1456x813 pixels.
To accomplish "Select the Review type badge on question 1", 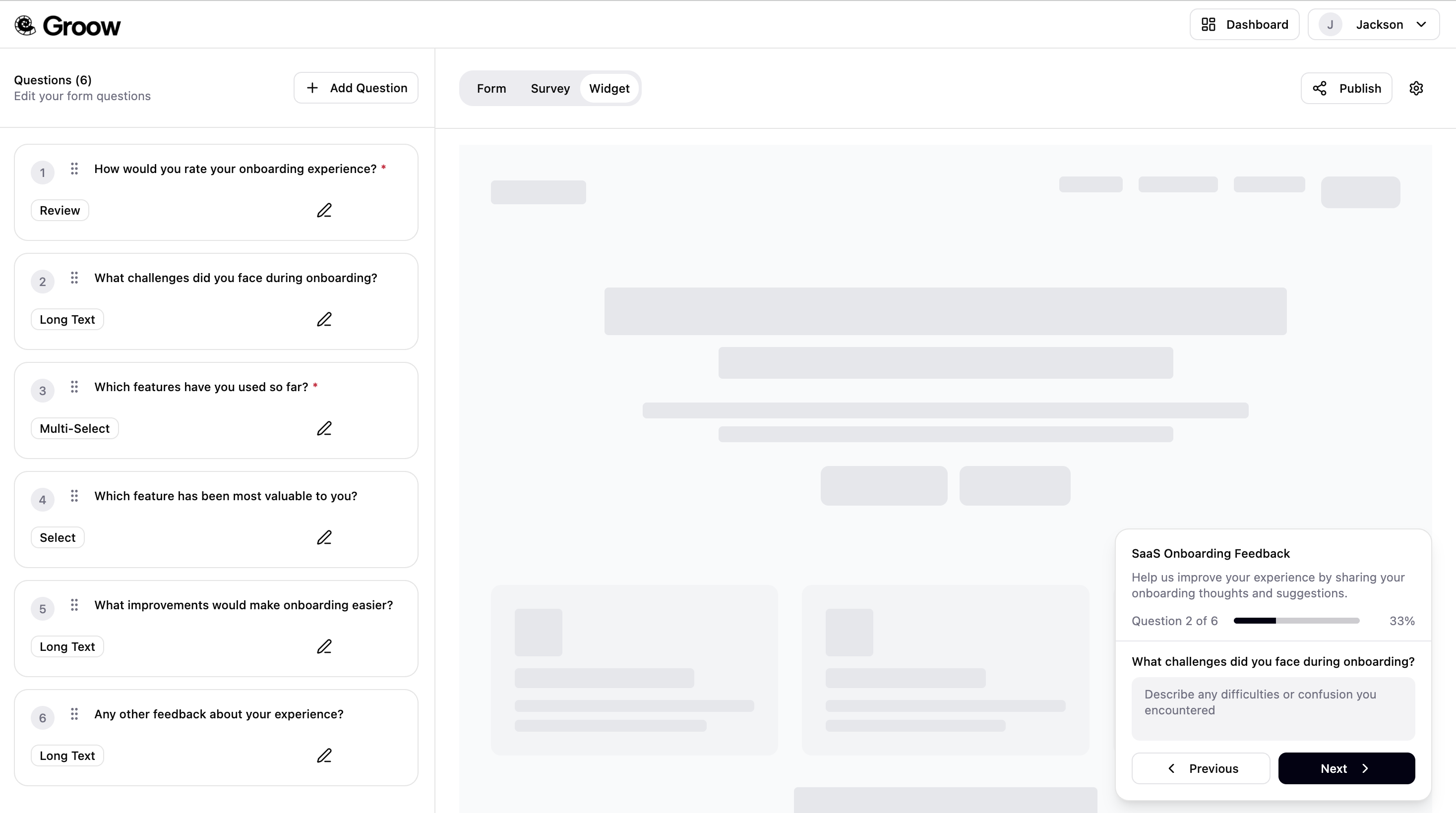I will point(60,210).
